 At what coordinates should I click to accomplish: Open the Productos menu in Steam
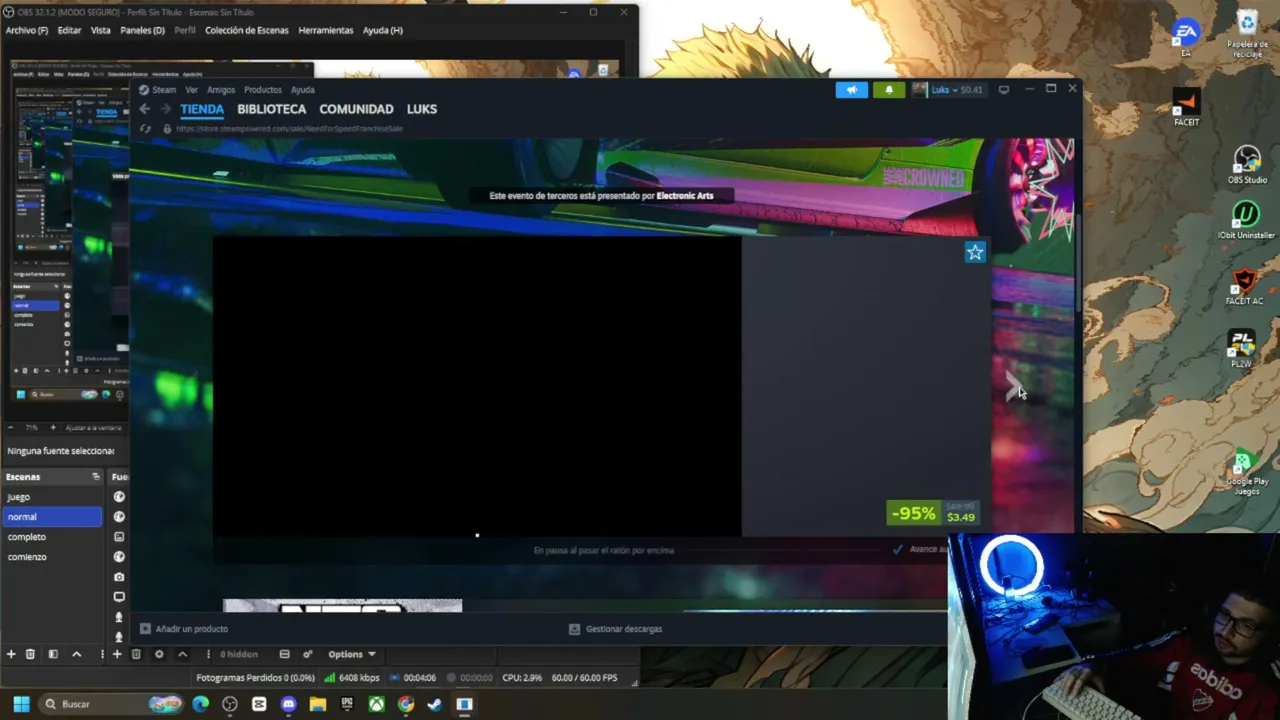pos(263,90)
